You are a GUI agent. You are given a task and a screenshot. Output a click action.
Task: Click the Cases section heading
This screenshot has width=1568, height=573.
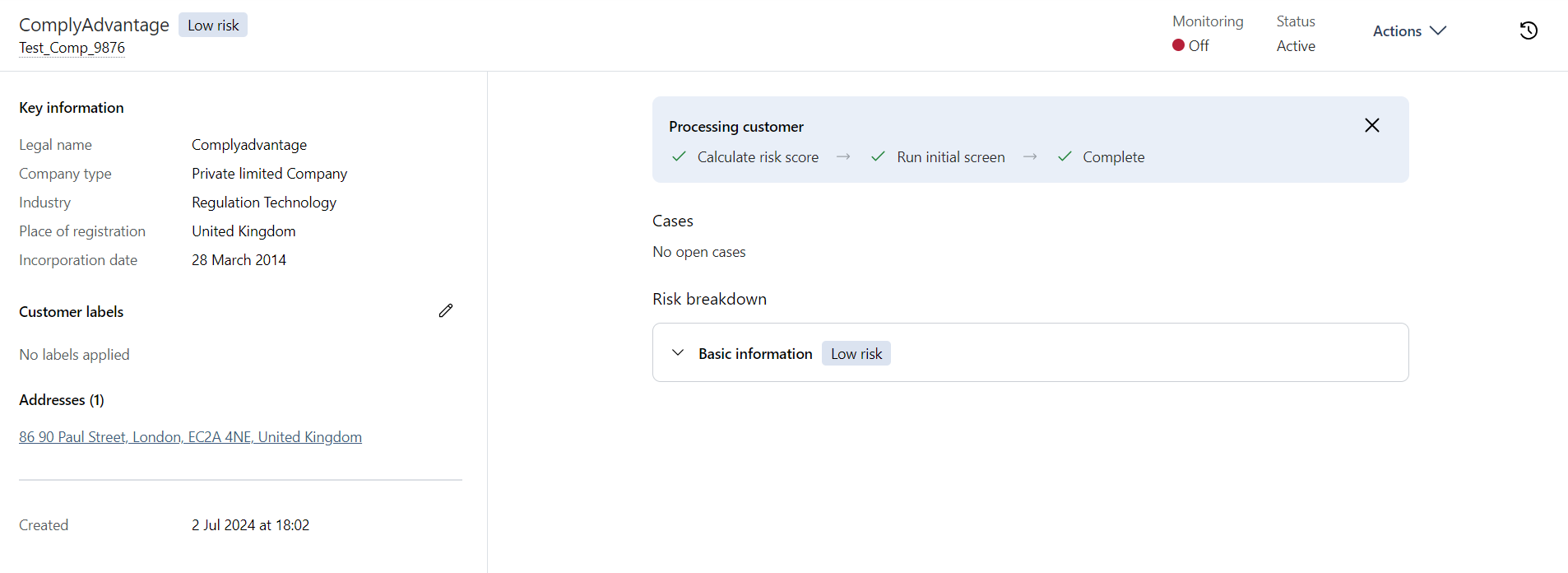(x=673, y=221)
